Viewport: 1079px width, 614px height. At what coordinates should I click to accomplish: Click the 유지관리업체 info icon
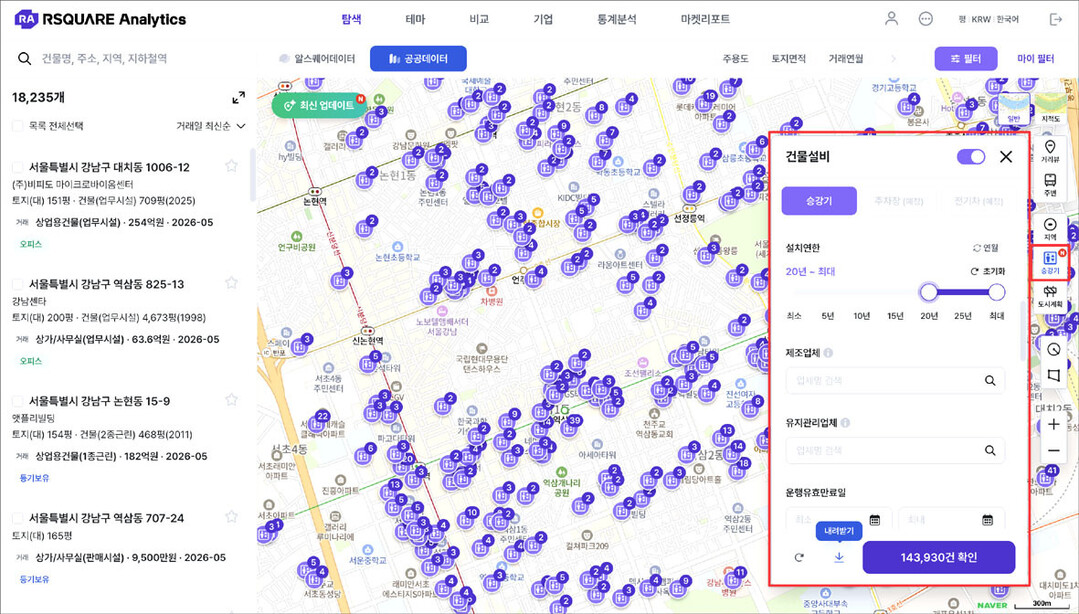(x=845, y=423)
